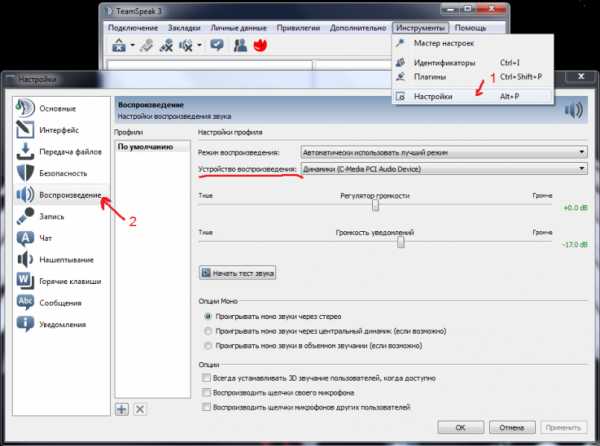Expand Устройство воспроизведения dropdown
600x446 pixels.
[x=444, y=169]
